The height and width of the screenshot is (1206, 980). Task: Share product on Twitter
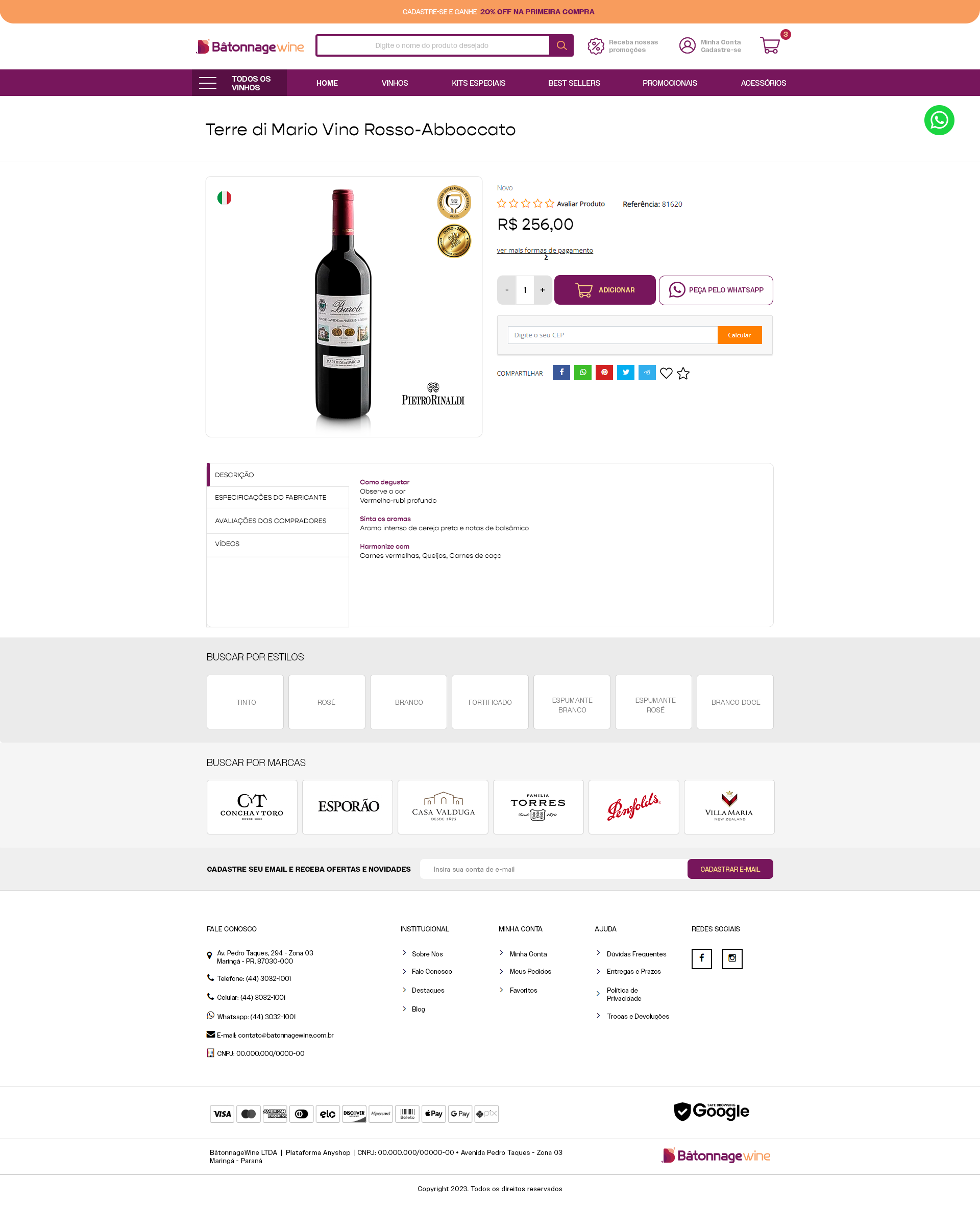point(625,373)
